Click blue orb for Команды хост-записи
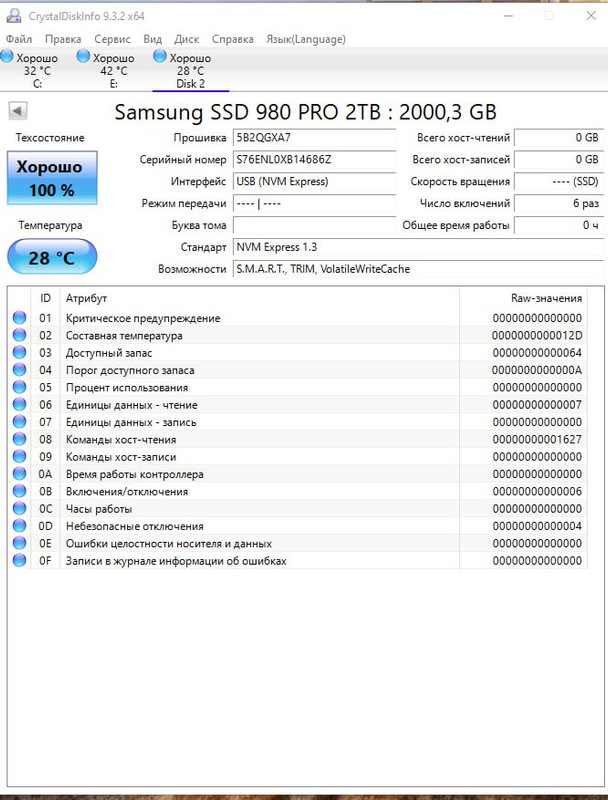This screenshot has height=800, width=608. (x=19, y=456)
